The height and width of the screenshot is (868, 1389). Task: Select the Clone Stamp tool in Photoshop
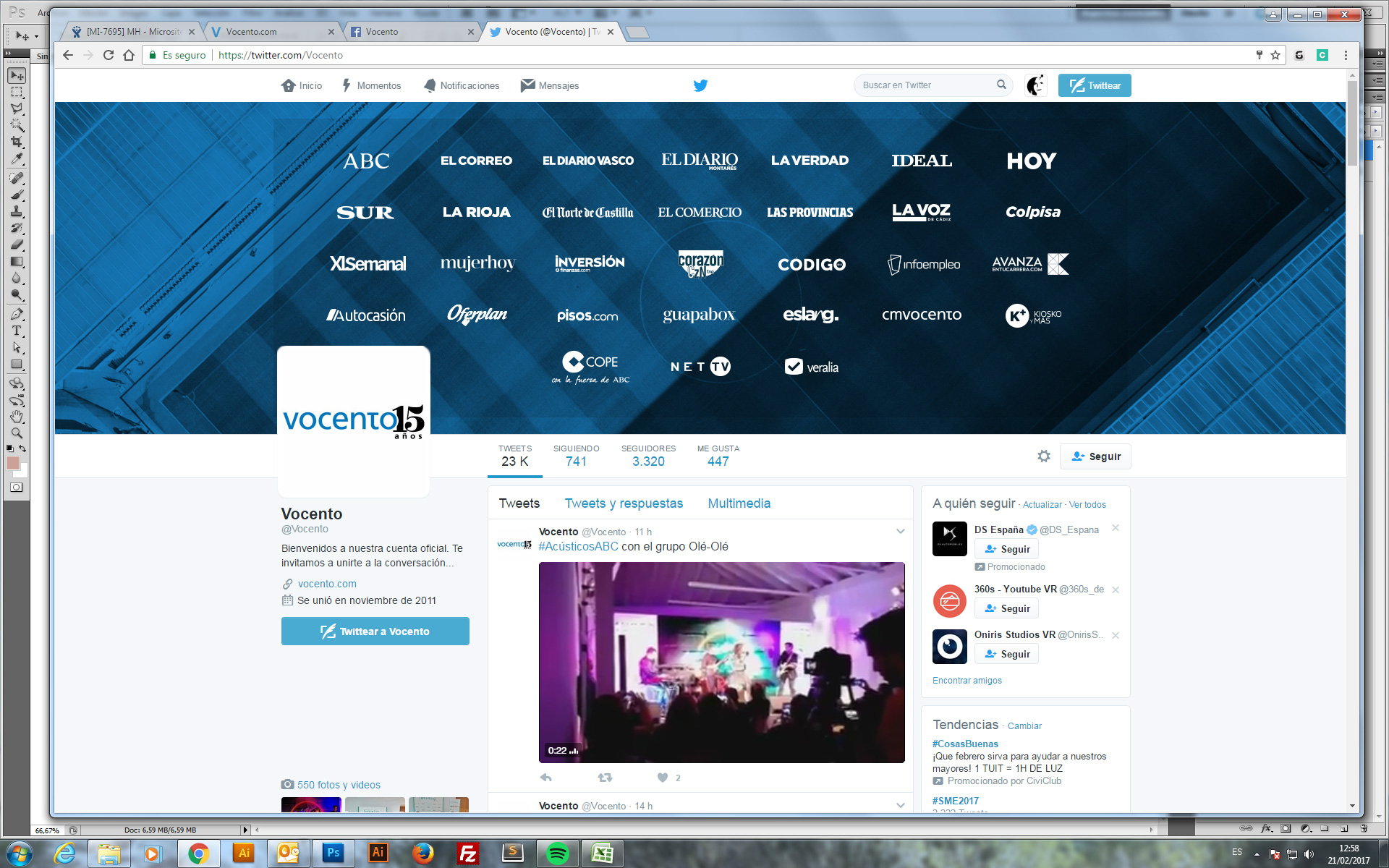coord(17,211)
